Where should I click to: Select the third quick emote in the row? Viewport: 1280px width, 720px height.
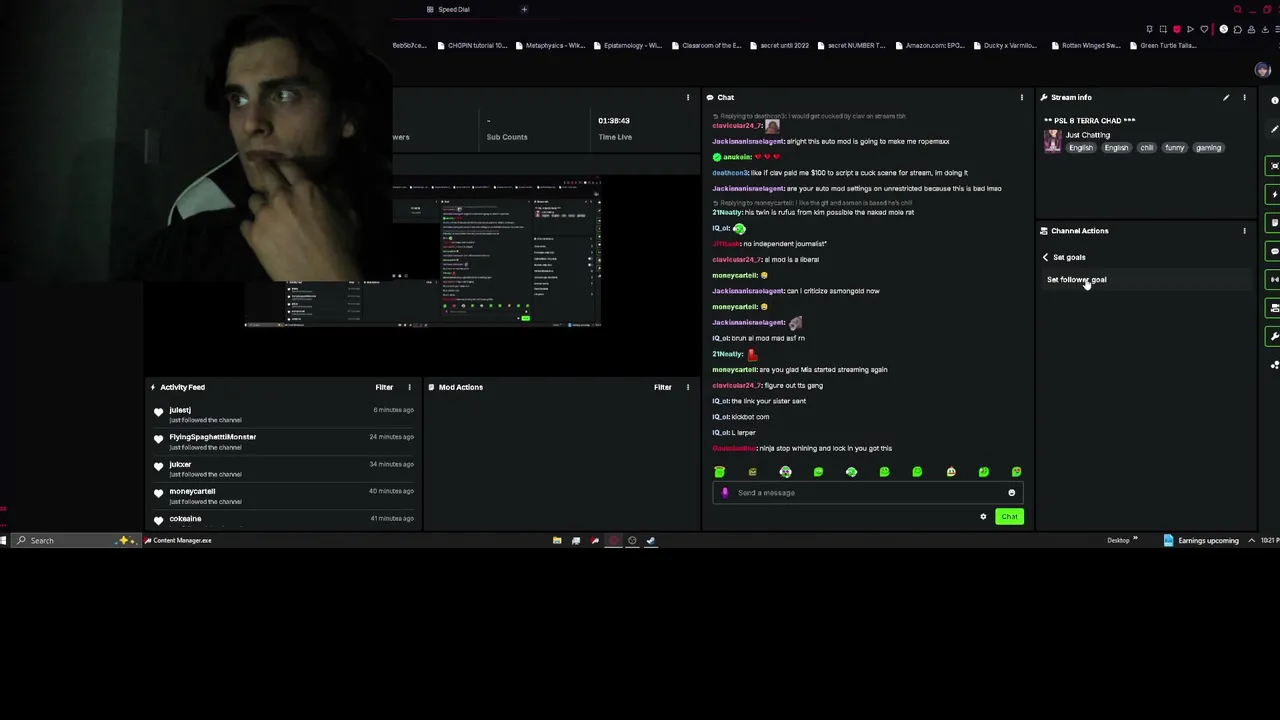coord(785,472)
